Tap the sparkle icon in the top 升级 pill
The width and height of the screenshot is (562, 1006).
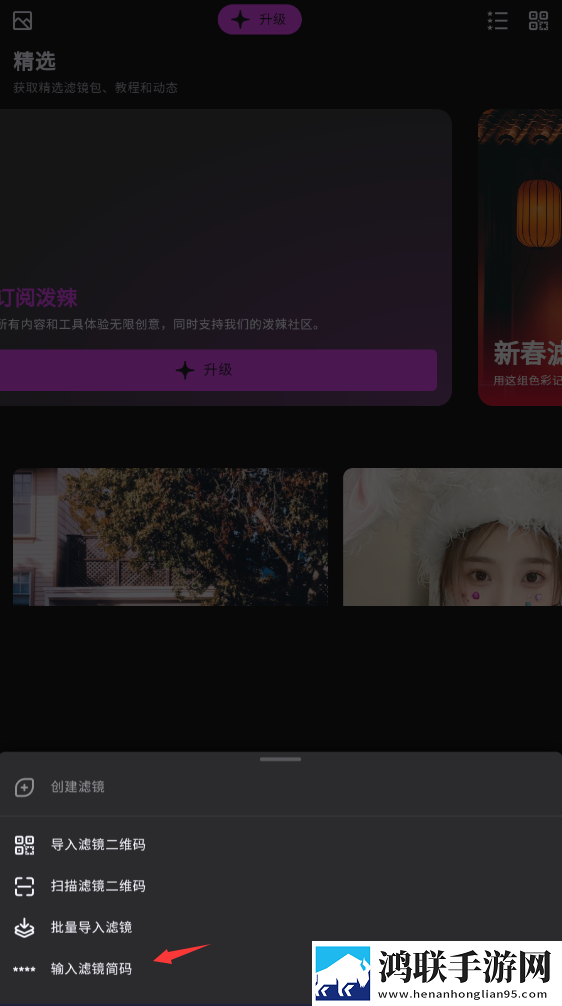pos(240,19)
